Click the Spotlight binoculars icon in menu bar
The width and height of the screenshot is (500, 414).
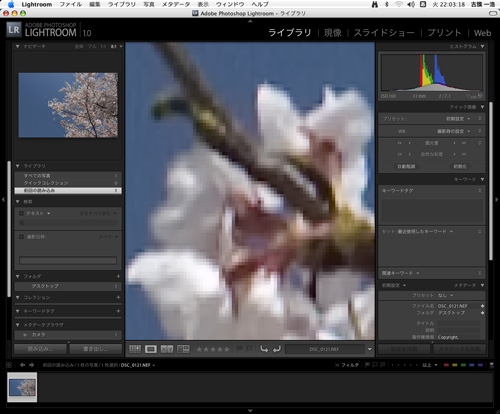(375, 4)
